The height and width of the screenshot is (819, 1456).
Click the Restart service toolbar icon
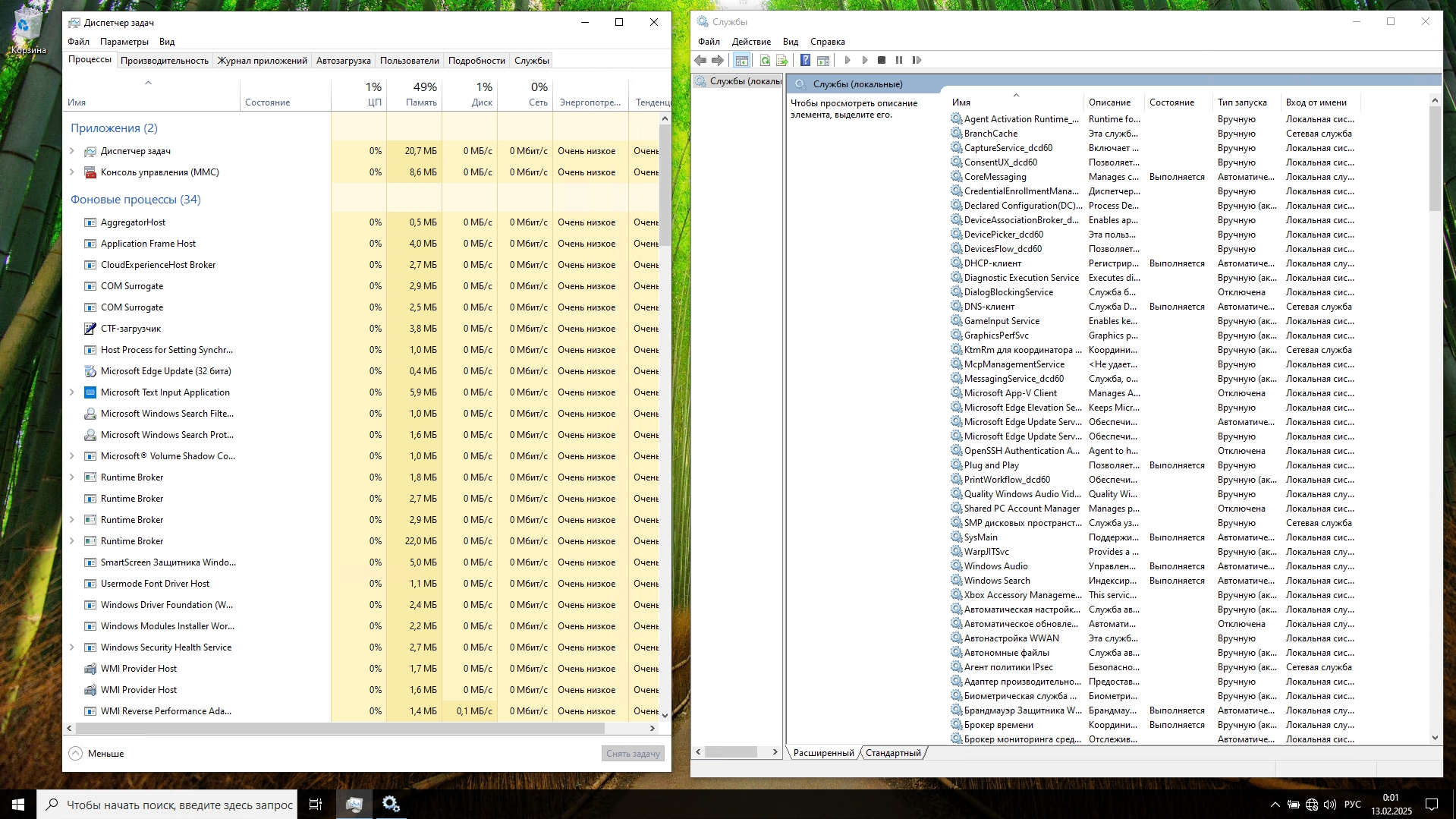coord(917,60)
